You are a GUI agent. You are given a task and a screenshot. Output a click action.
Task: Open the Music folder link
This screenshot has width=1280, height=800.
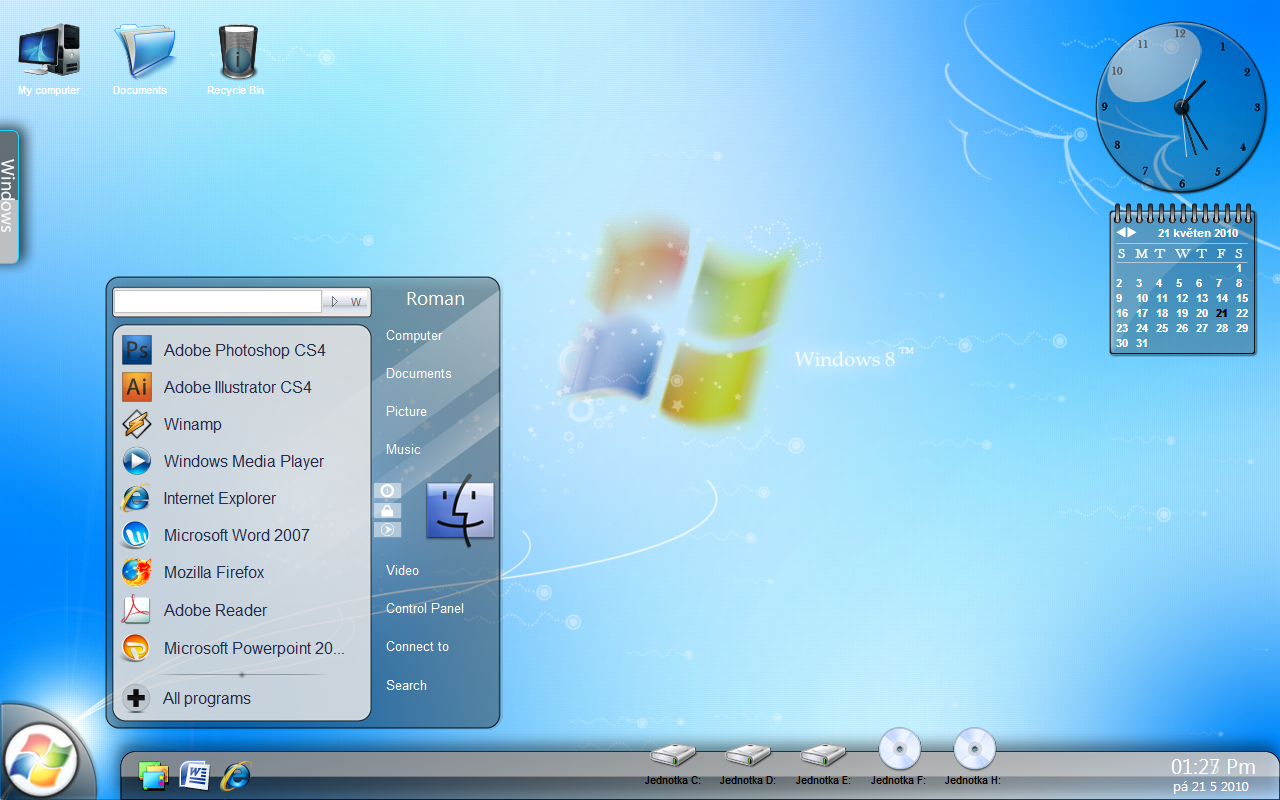[404, 450]
